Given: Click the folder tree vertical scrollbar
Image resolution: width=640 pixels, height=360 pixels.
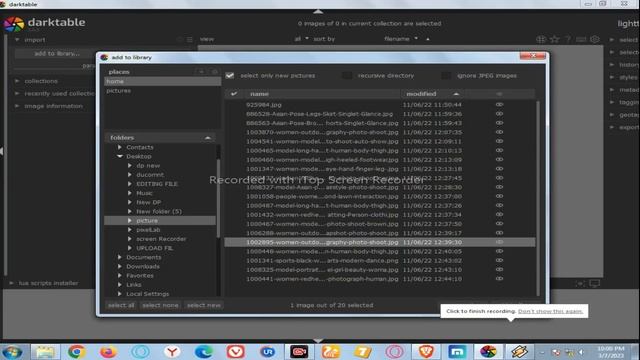Looking at the screenshot, I should (x=218, y=198).
